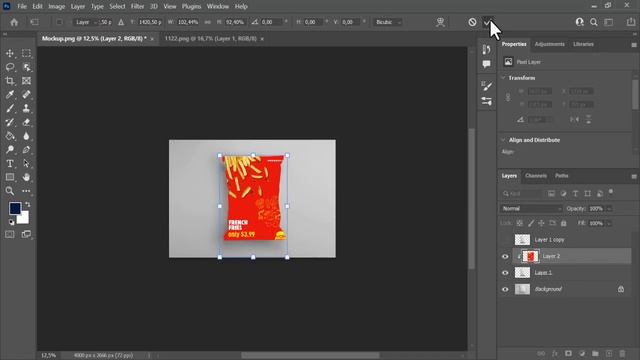
Task: Select the Paint Bucket tool
Action: click(10, 136)
